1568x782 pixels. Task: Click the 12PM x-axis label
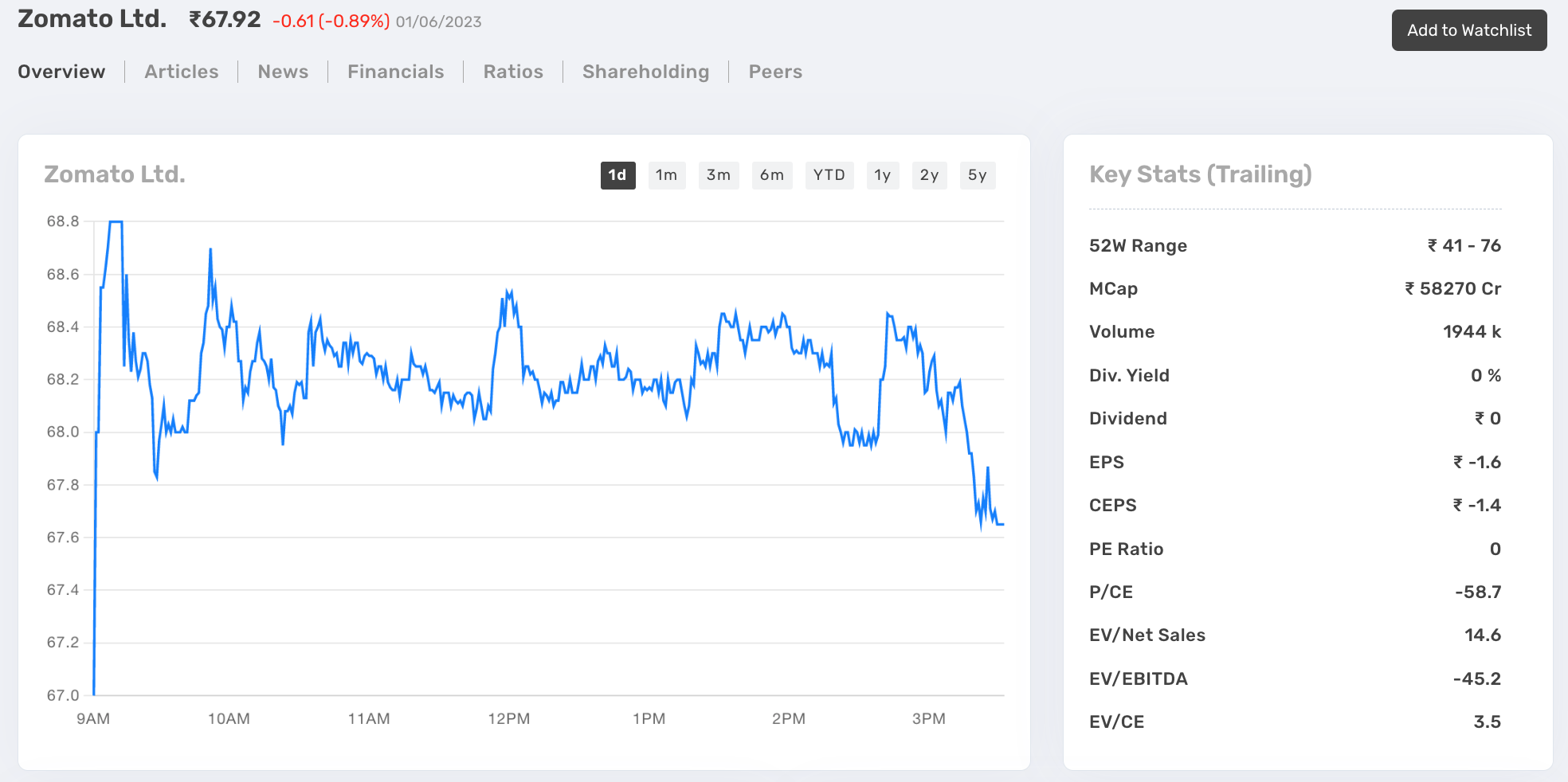(508, 718)
